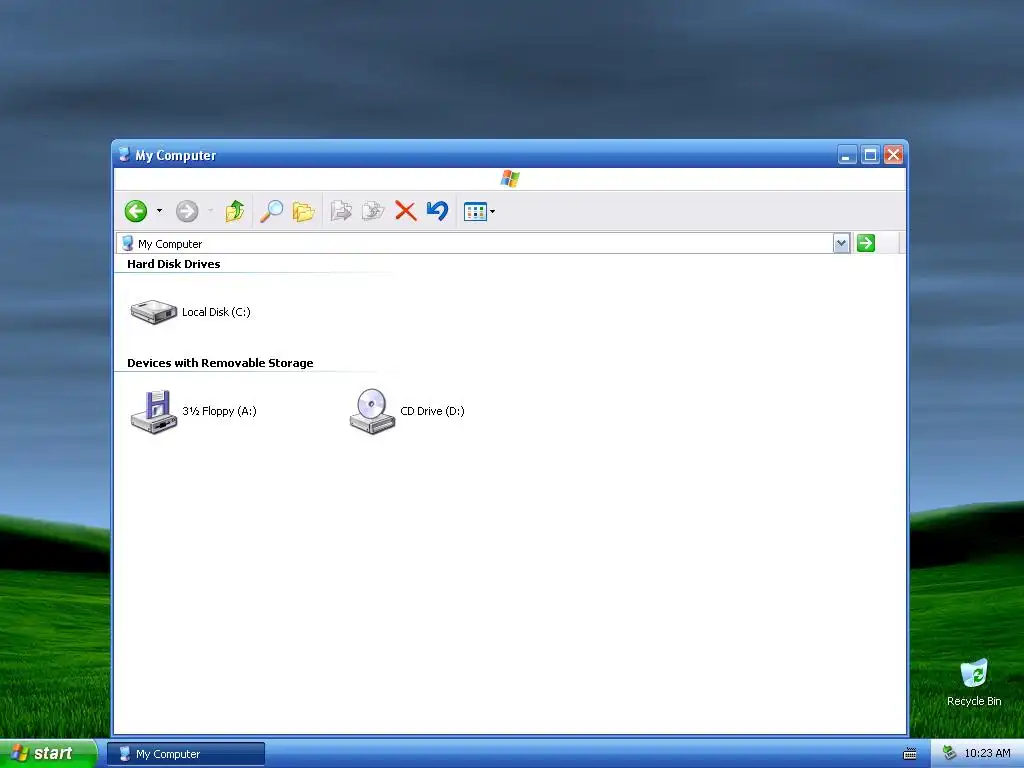Click the blue Undo arrow icon
The image size is (1024, 768).
pos(438,210)
